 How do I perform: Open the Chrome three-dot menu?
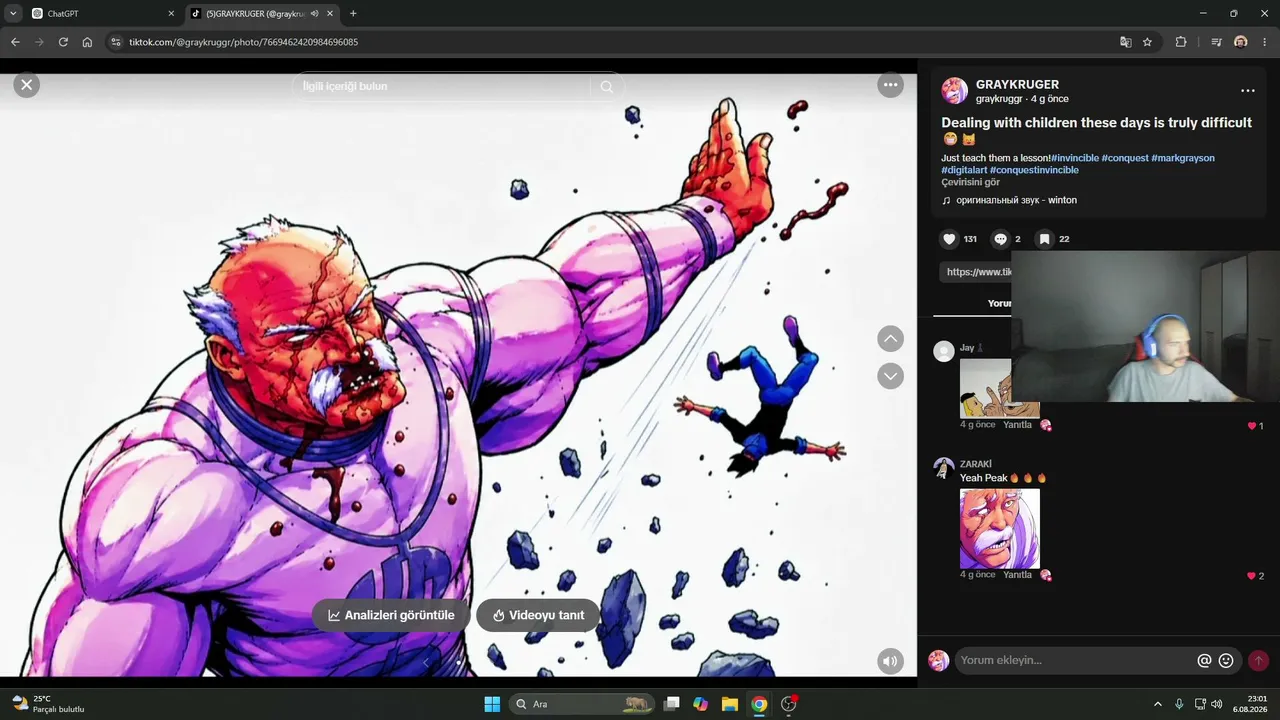pos(1265,42)
